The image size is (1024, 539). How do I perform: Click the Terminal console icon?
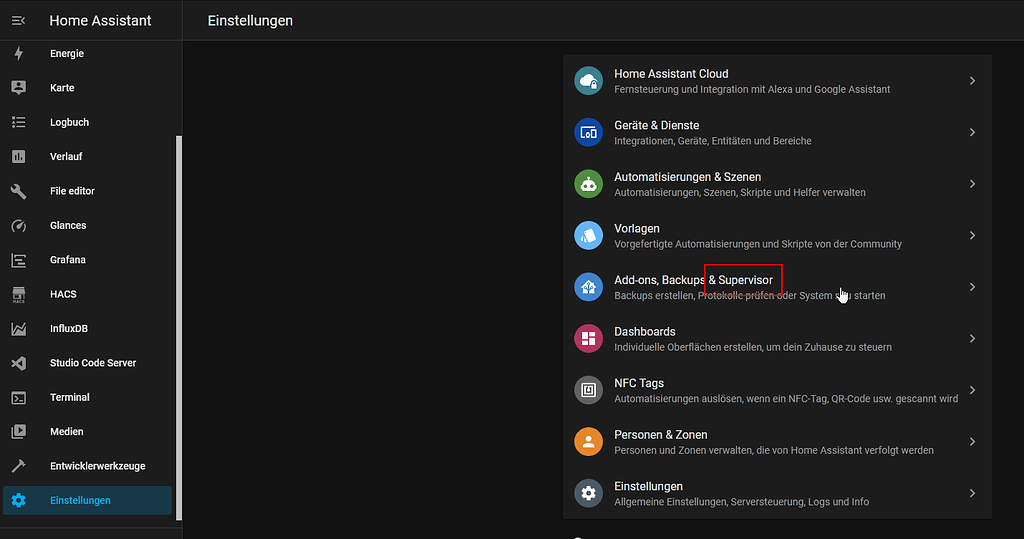[x=18, y=397]
